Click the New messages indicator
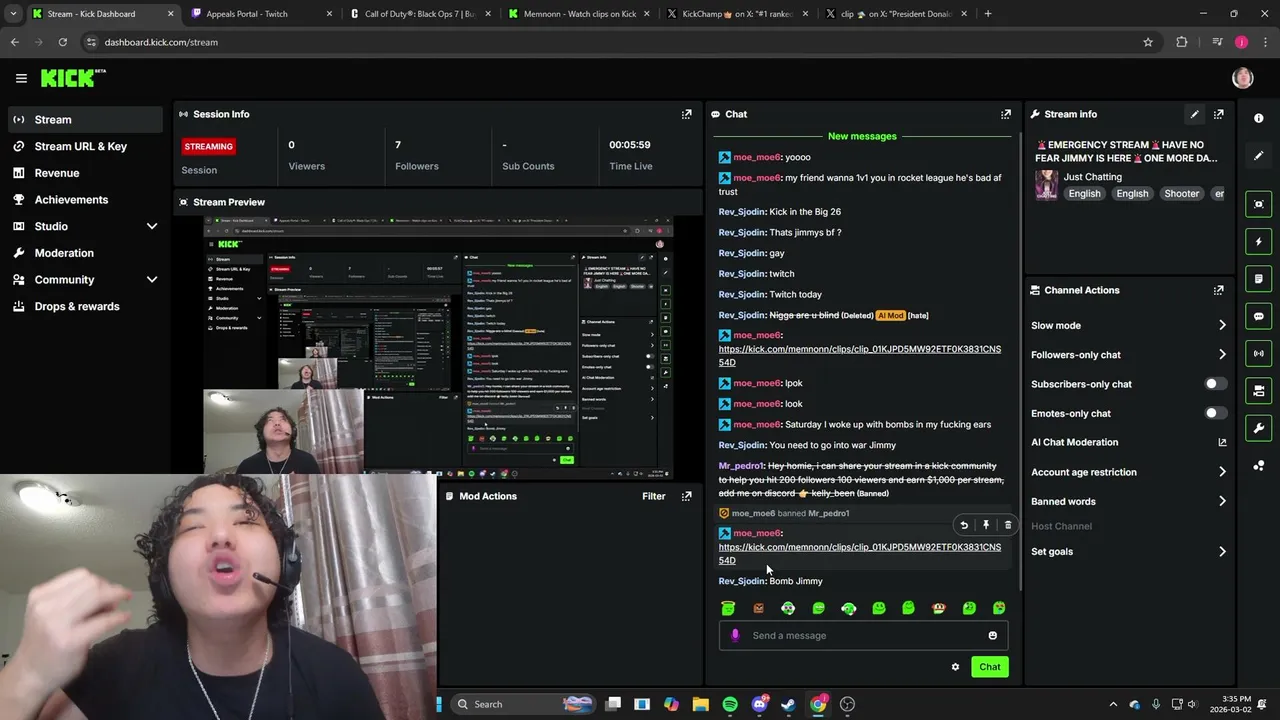 (x=862, y=136)
